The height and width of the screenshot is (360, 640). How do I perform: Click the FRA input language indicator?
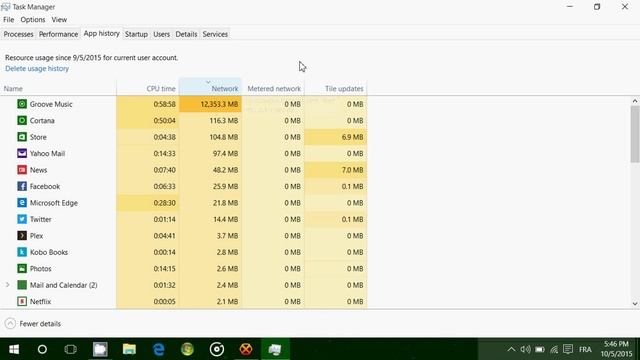point(585,349)
